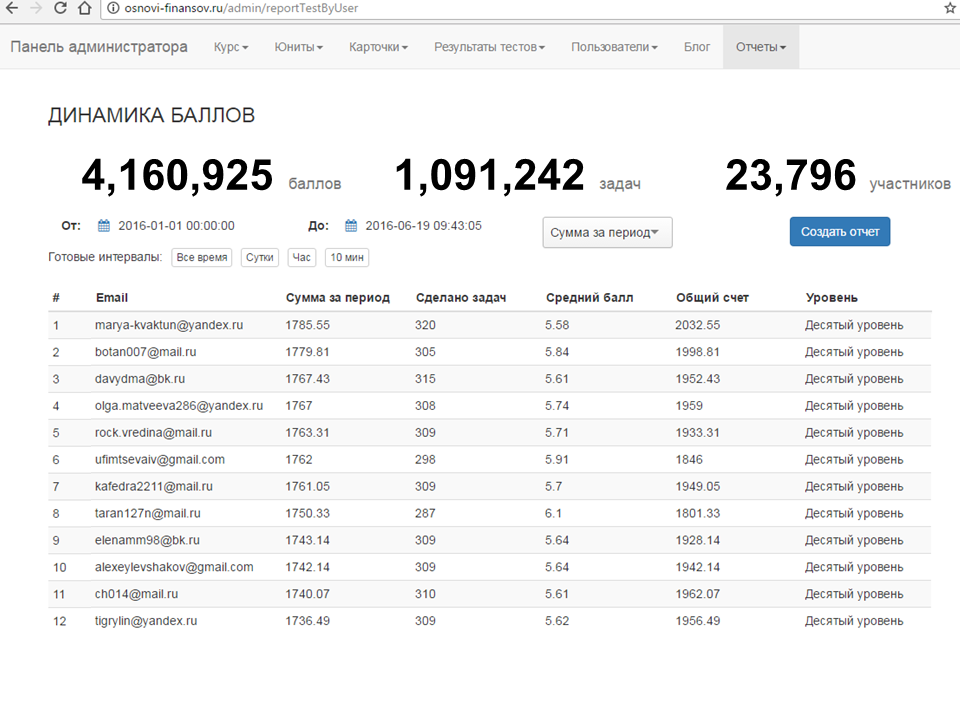This screenshot has width=960, height=720.
Task: Click email botan007@mail.ru
Action: click(146, 352)
